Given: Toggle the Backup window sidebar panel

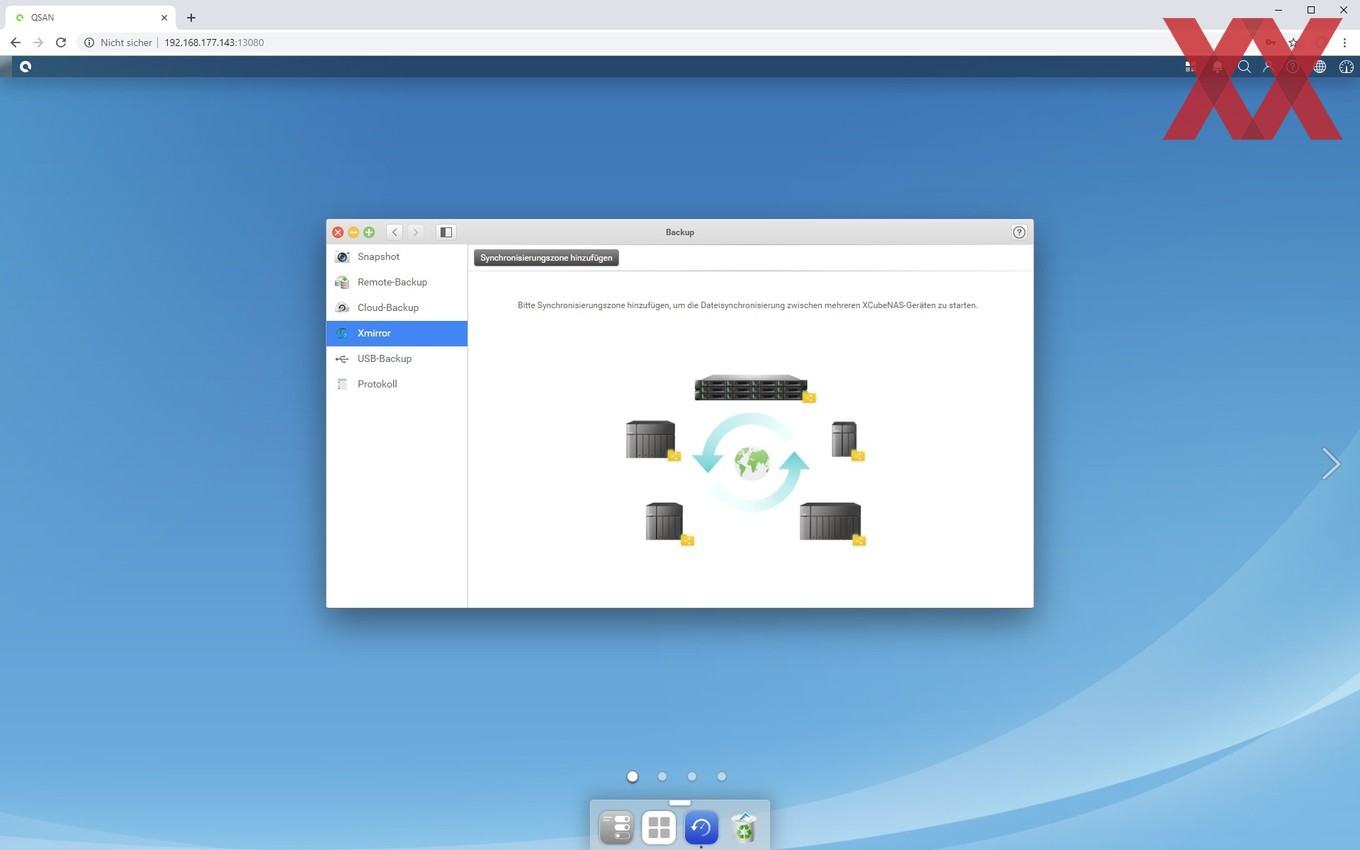Looking at the screenshot, I should click(x=446, y=232).
